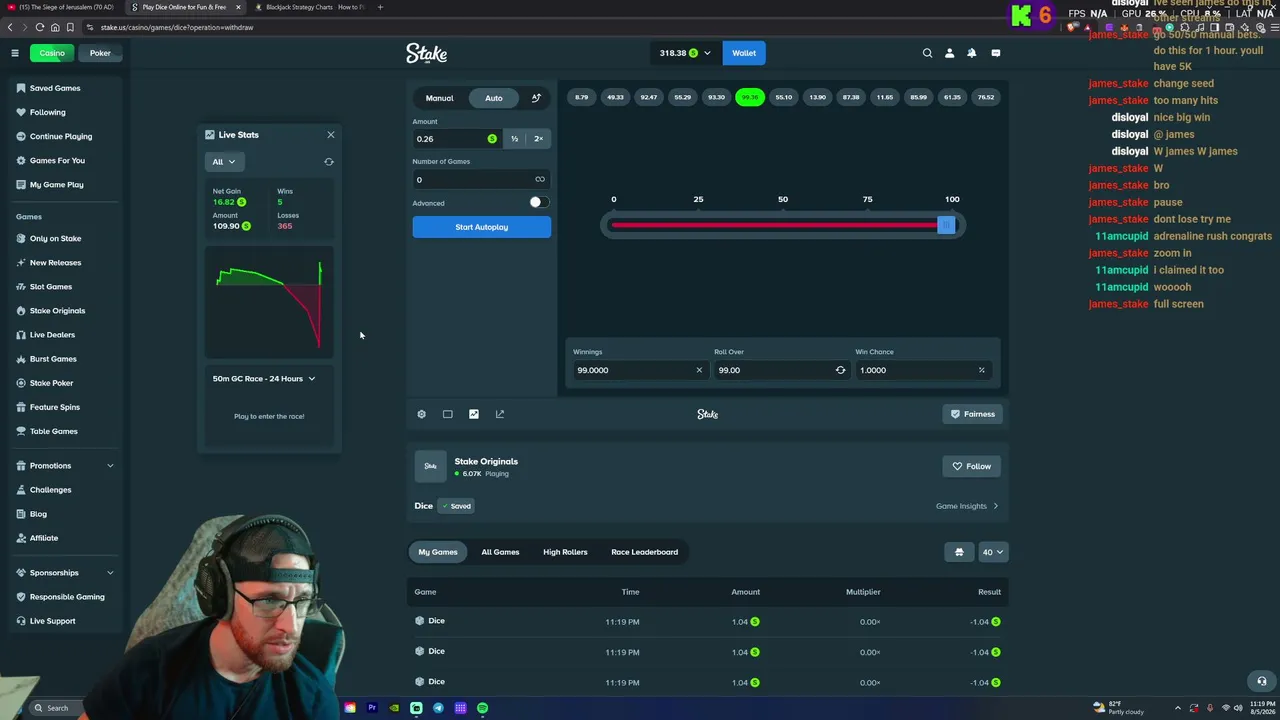Switch to Manual betting mode
This screenshot has height=720, width=1280.
439,98
